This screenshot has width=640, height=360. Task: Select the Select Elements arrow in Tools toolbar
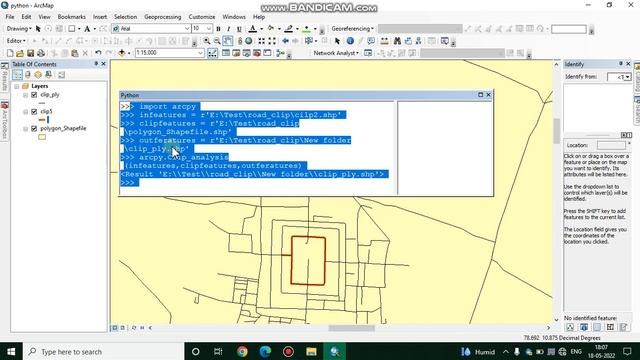coord(337,41)
